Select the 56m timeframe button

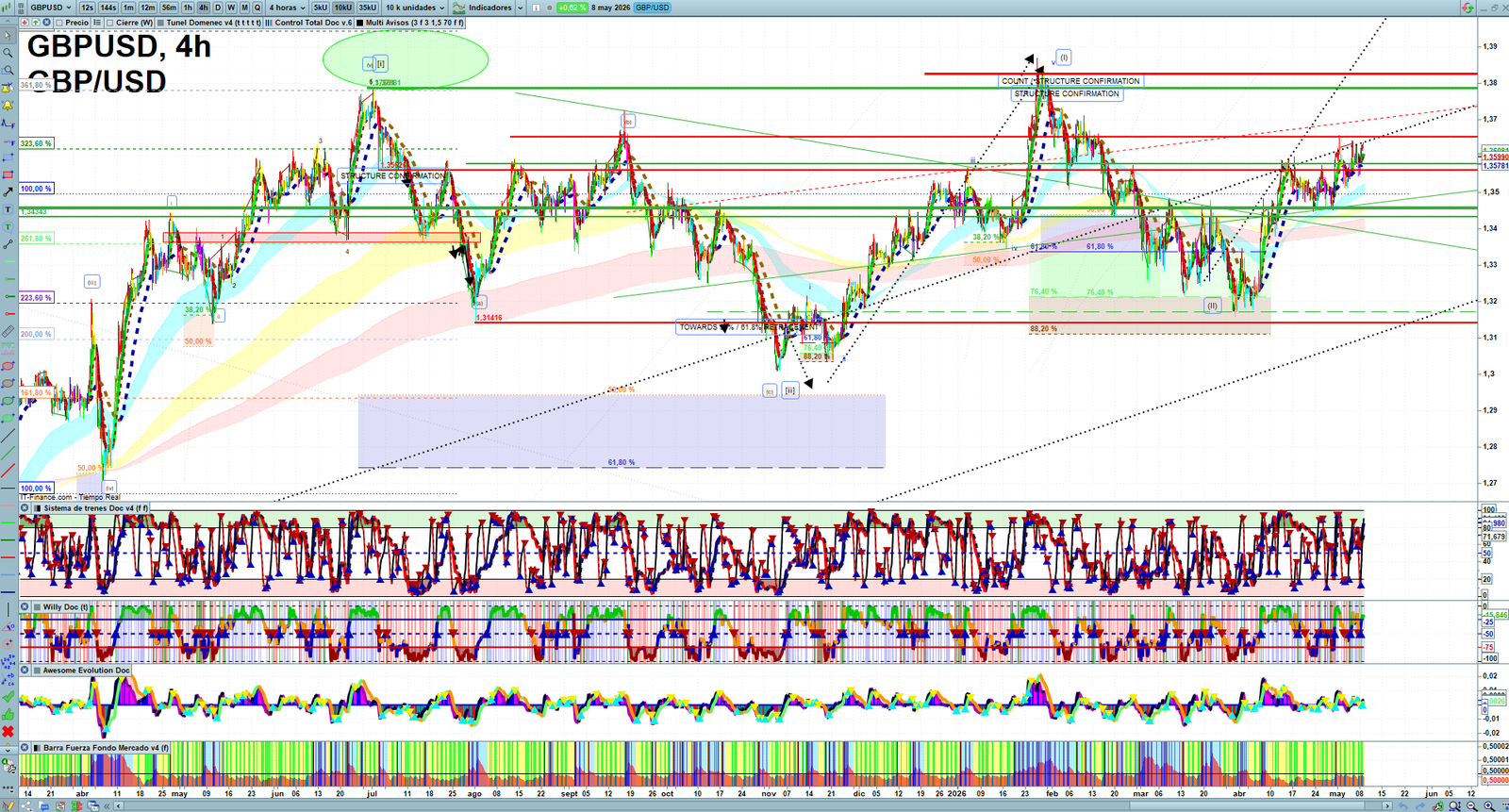(169, 8)
